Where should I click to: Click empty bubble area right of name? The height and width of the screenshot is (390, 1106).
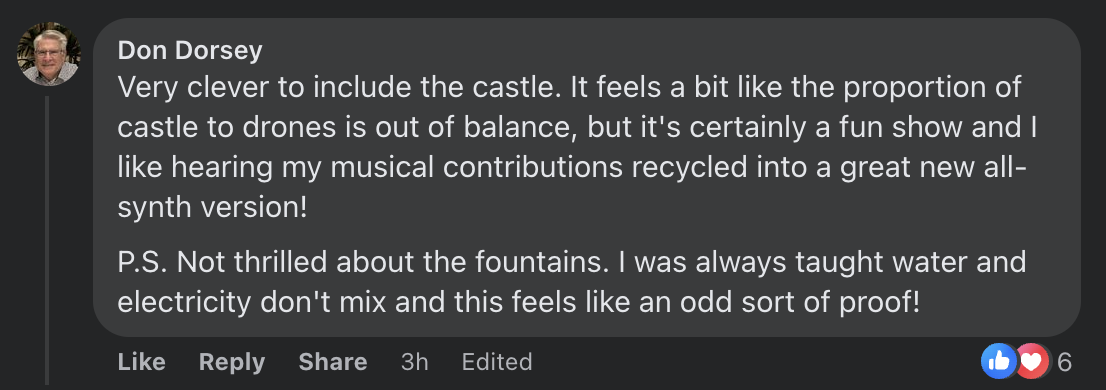tap(663, 49)
